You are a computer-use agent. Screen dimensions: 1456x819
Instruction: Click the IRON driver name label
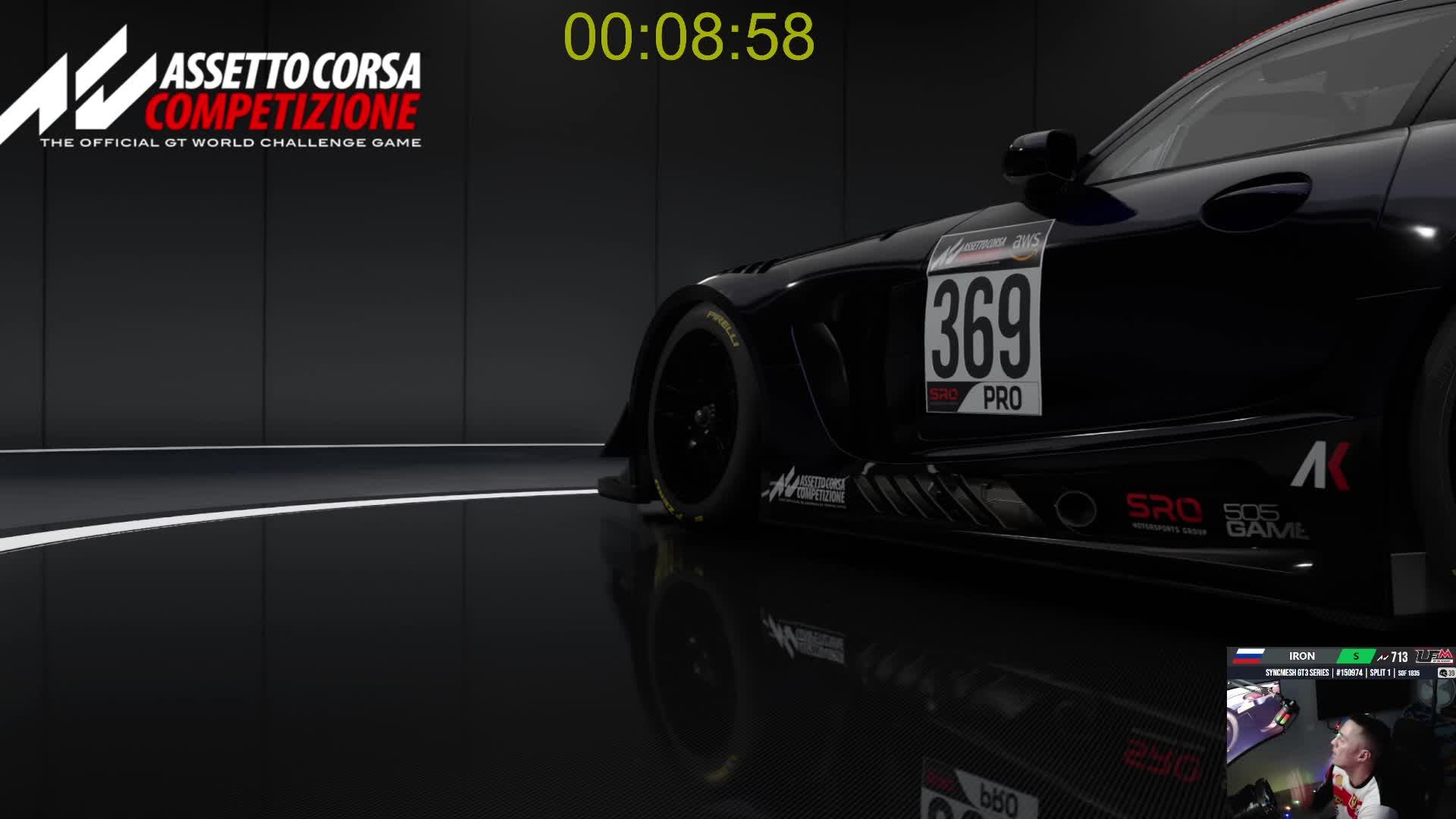1301,656
